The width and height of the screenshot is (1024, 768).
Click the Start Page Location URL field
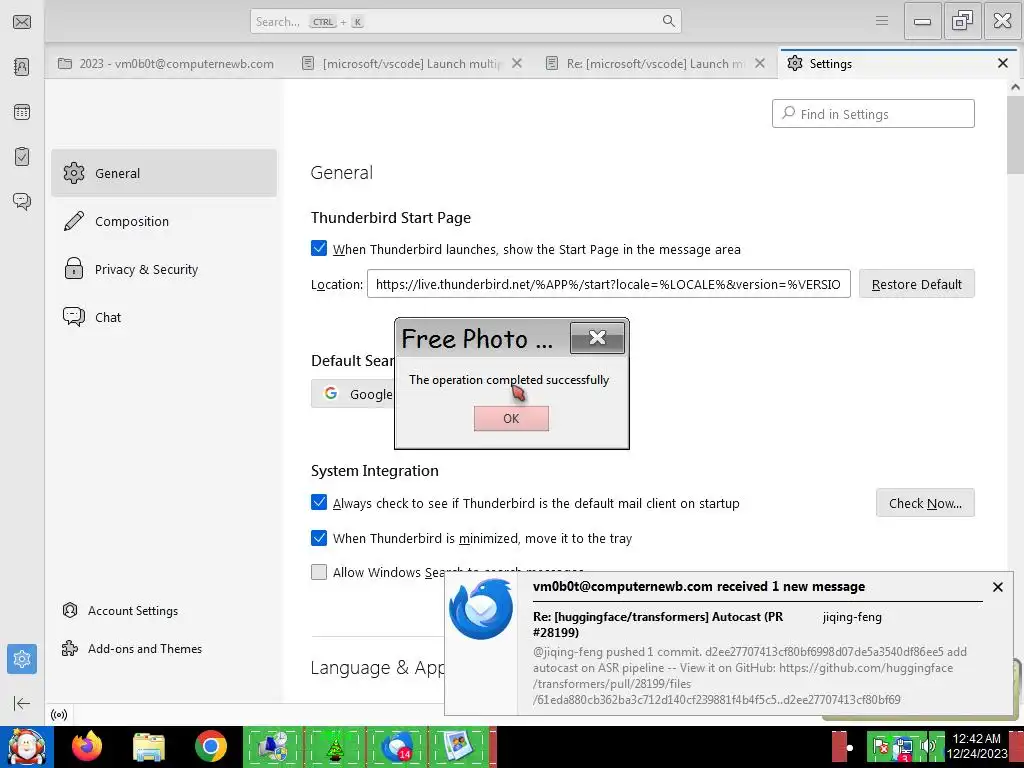click(x=608, y=284)
